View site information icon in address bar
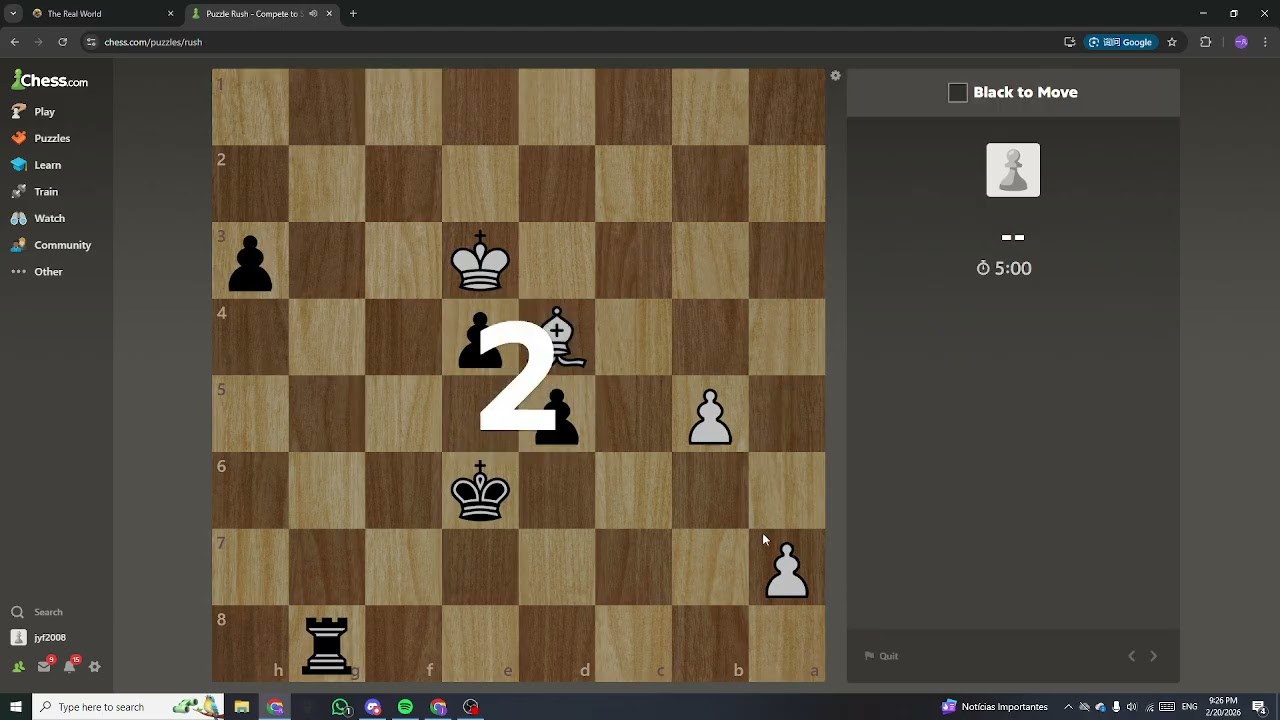 (x=91, y=42)
